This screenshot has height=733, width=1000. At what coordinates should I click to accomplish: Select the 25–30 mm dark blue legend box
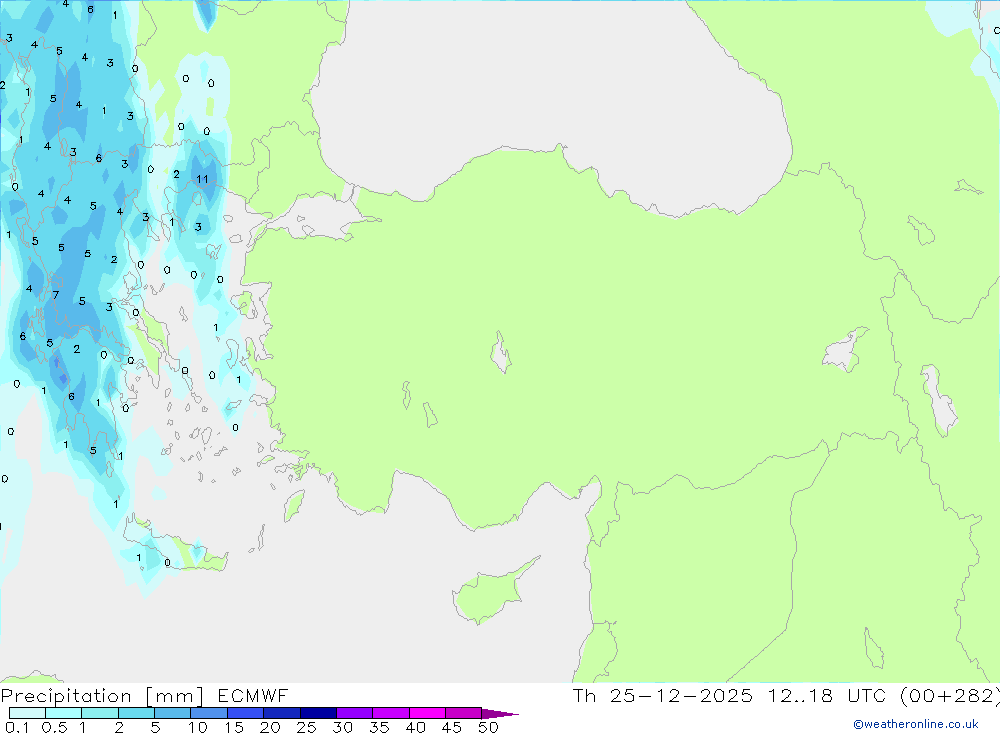(x=318, y=713)
